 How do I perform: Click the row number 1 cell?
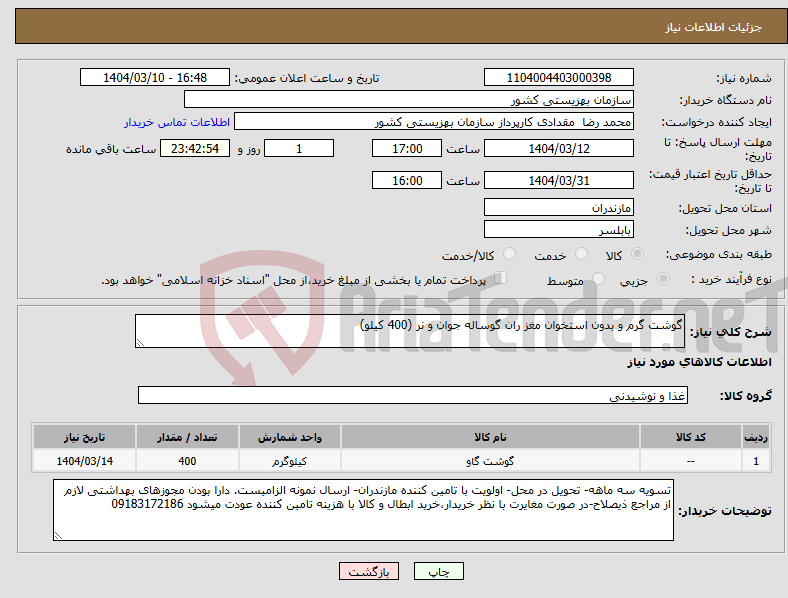[756, 460]
